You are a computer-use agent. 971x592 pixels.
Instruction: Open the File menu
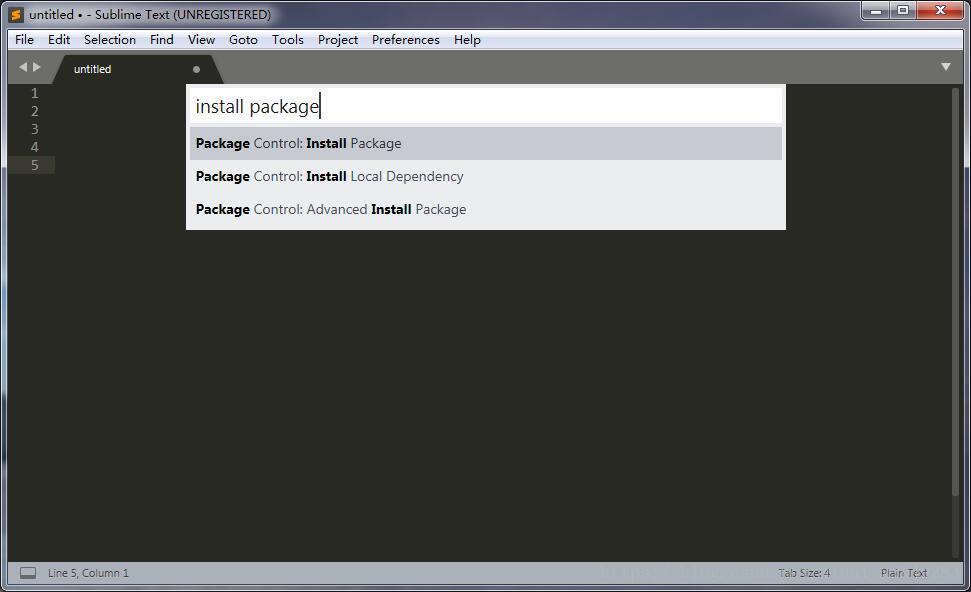point(24,40)
